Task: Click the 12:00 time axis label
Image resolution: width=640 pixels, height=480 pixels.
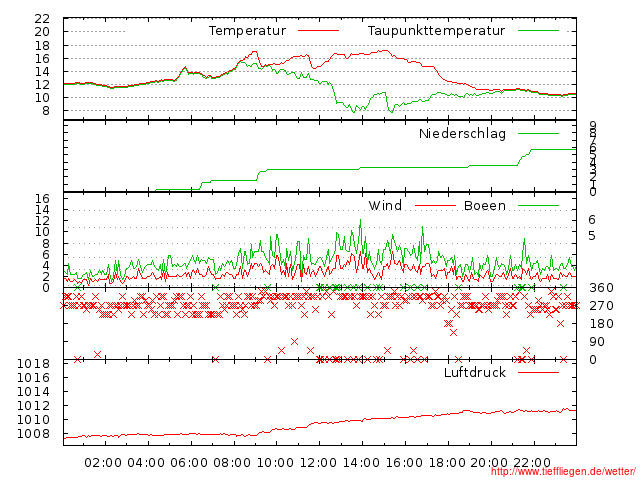Action: pyautogui.click(x=318, y=462)
